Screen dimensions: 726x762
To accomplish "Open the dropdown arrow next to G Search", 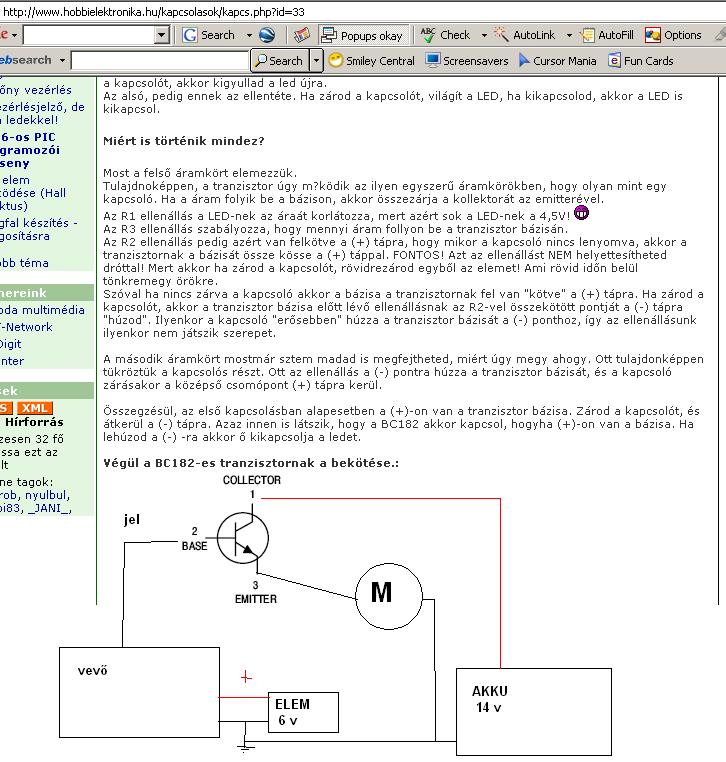I will click(249, 35).
